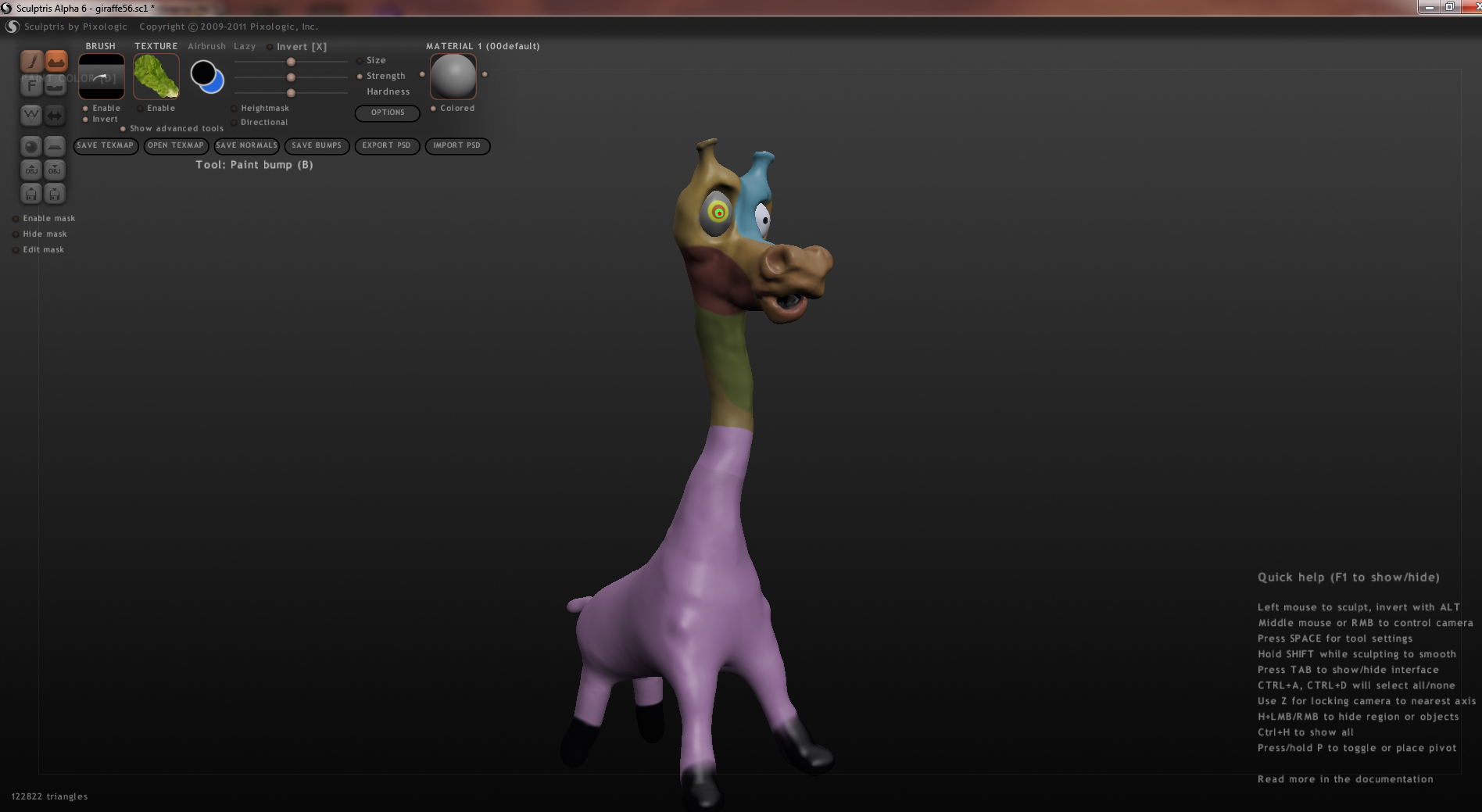Toggle the Airbrush mode label
Viewport: 1482px width, 812px height.
tap(206, 47)
